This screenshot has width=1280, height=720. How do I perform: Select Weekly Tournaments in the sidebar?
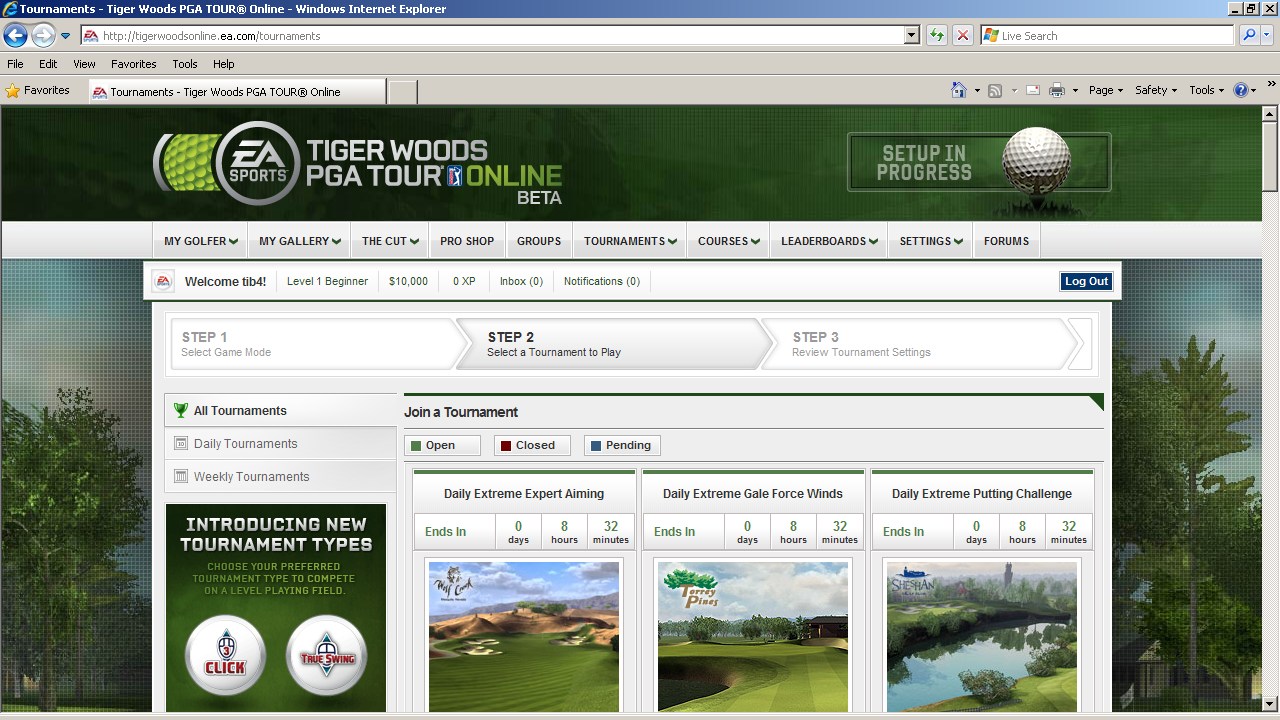(251, 477)
